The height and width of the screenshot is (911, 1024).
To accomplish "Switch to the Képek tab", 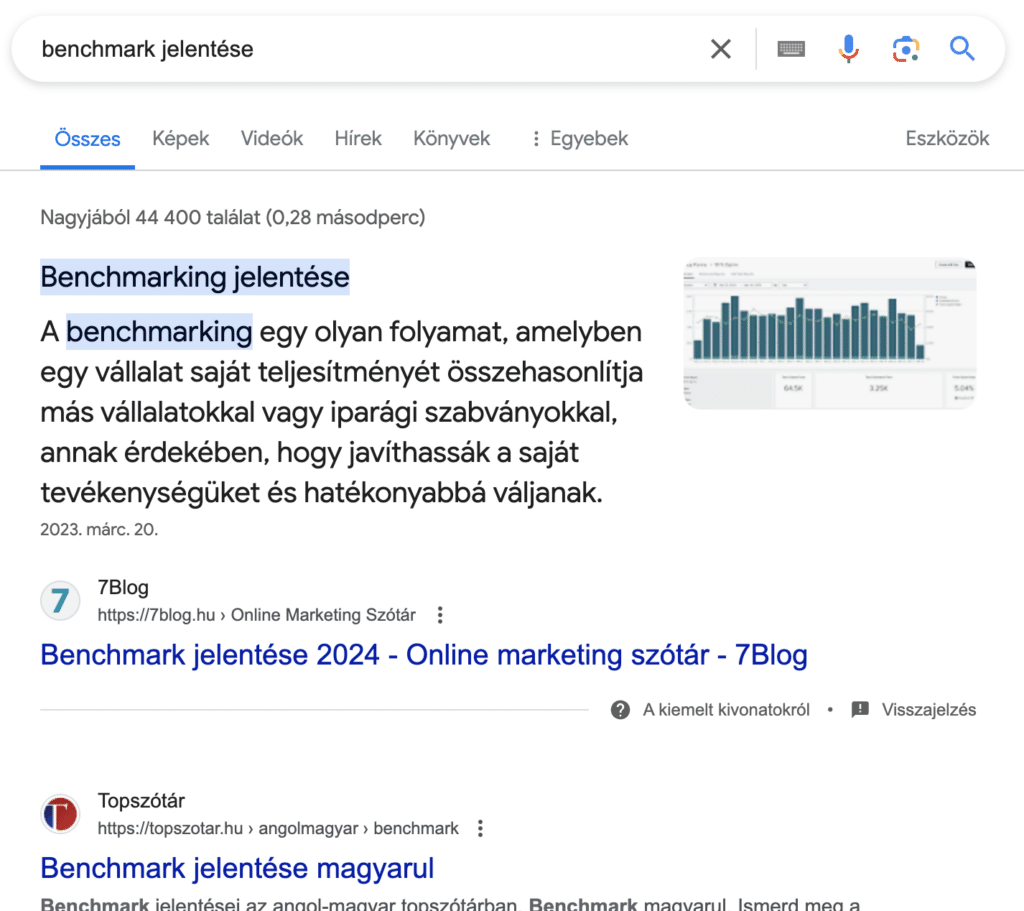I will (x=180, y=139).
